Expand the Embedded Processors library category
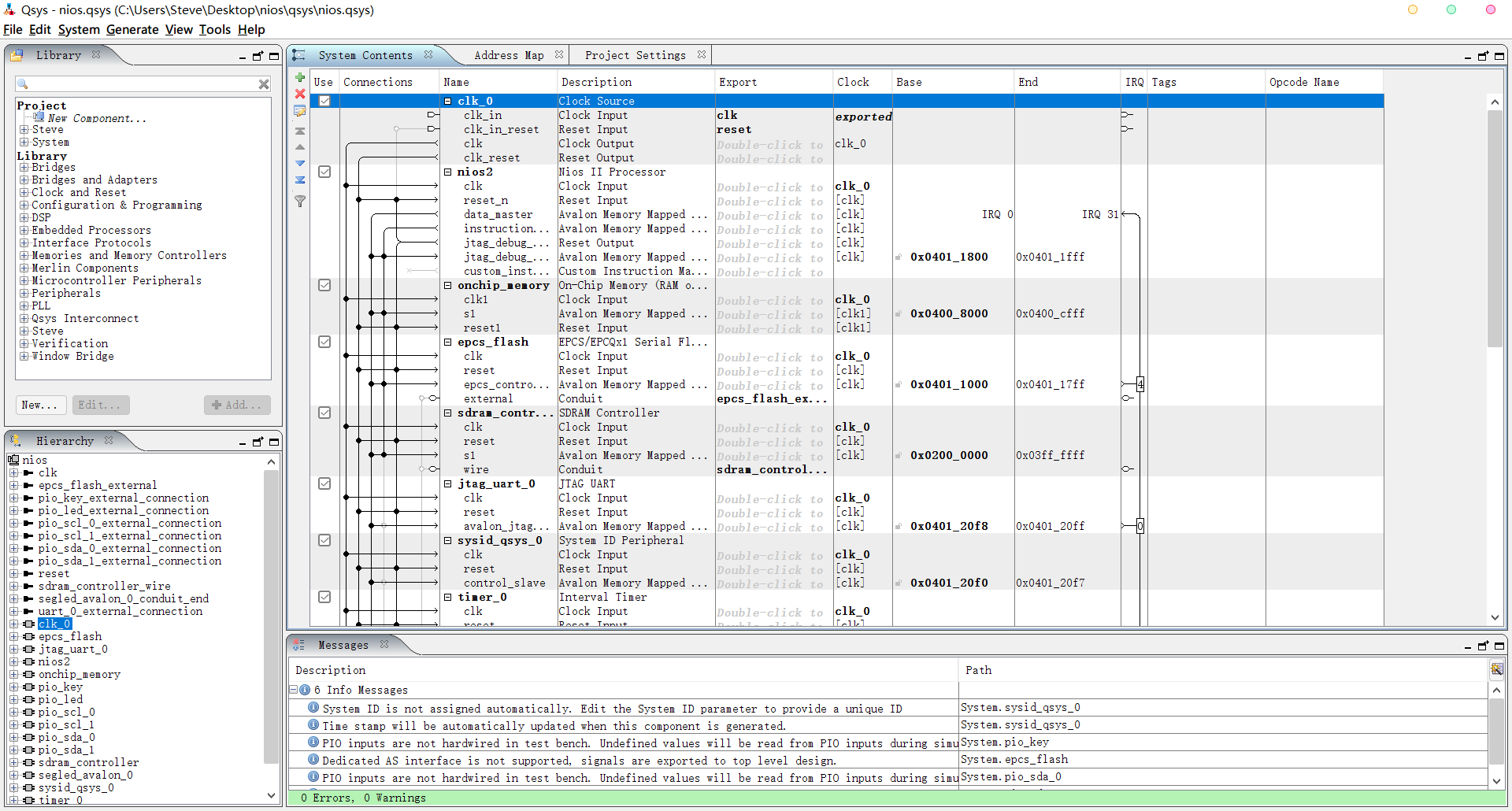The image size is (1512, 811). pos(24,231)
